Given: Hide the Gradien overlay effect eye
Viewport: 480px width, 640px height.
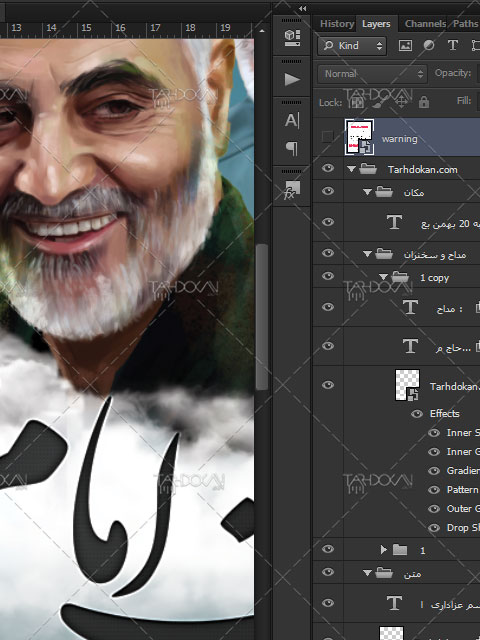Looking at the screenshot, I should click(x=434, y=471).
